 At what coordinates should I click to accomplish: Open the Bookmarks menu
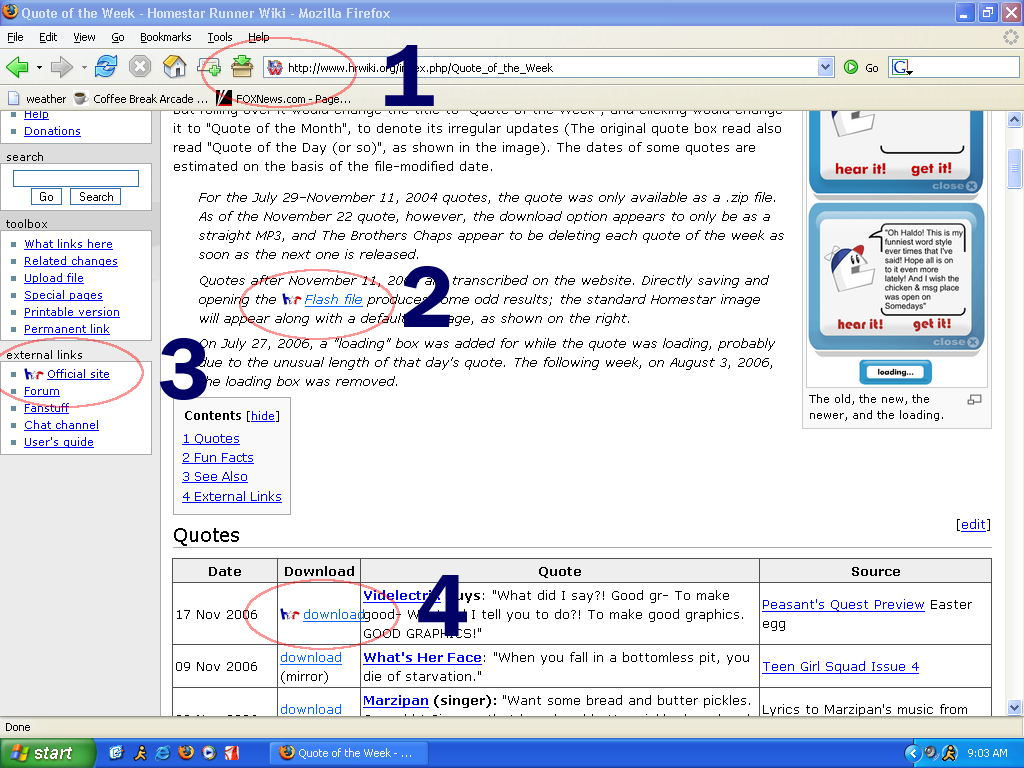coord(165,37)
